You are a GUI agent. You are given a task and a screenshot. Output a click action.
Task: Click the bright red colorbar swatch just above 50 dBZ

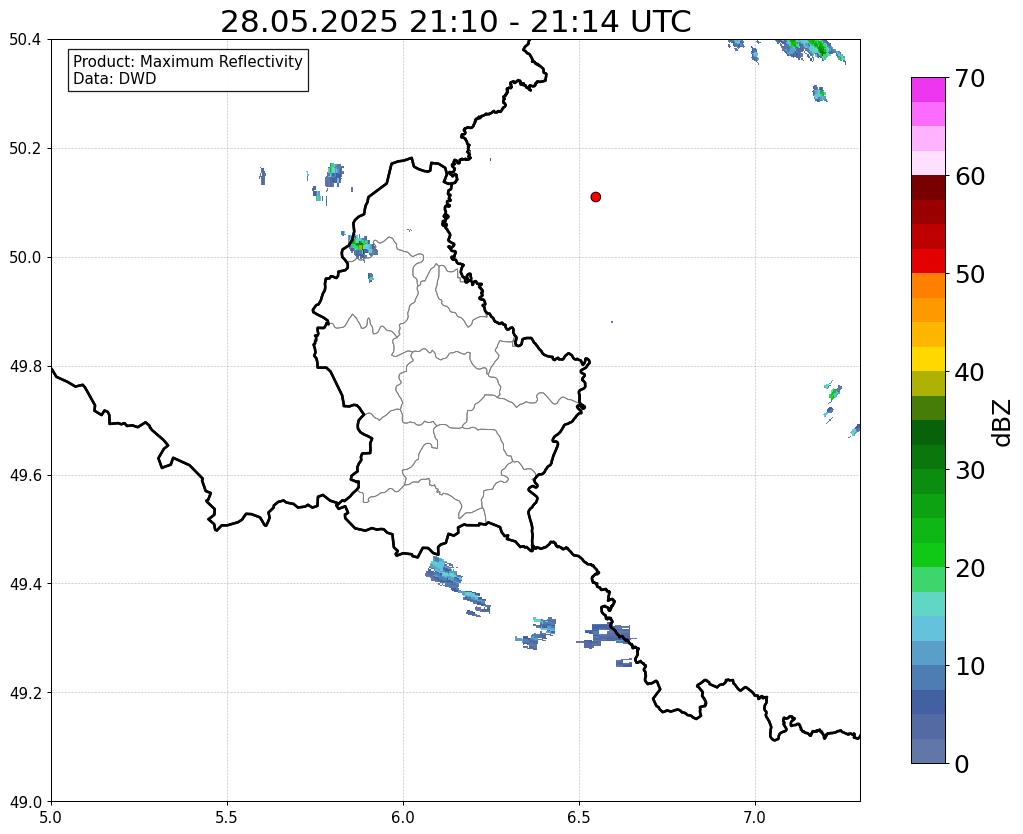pos(928,261)
